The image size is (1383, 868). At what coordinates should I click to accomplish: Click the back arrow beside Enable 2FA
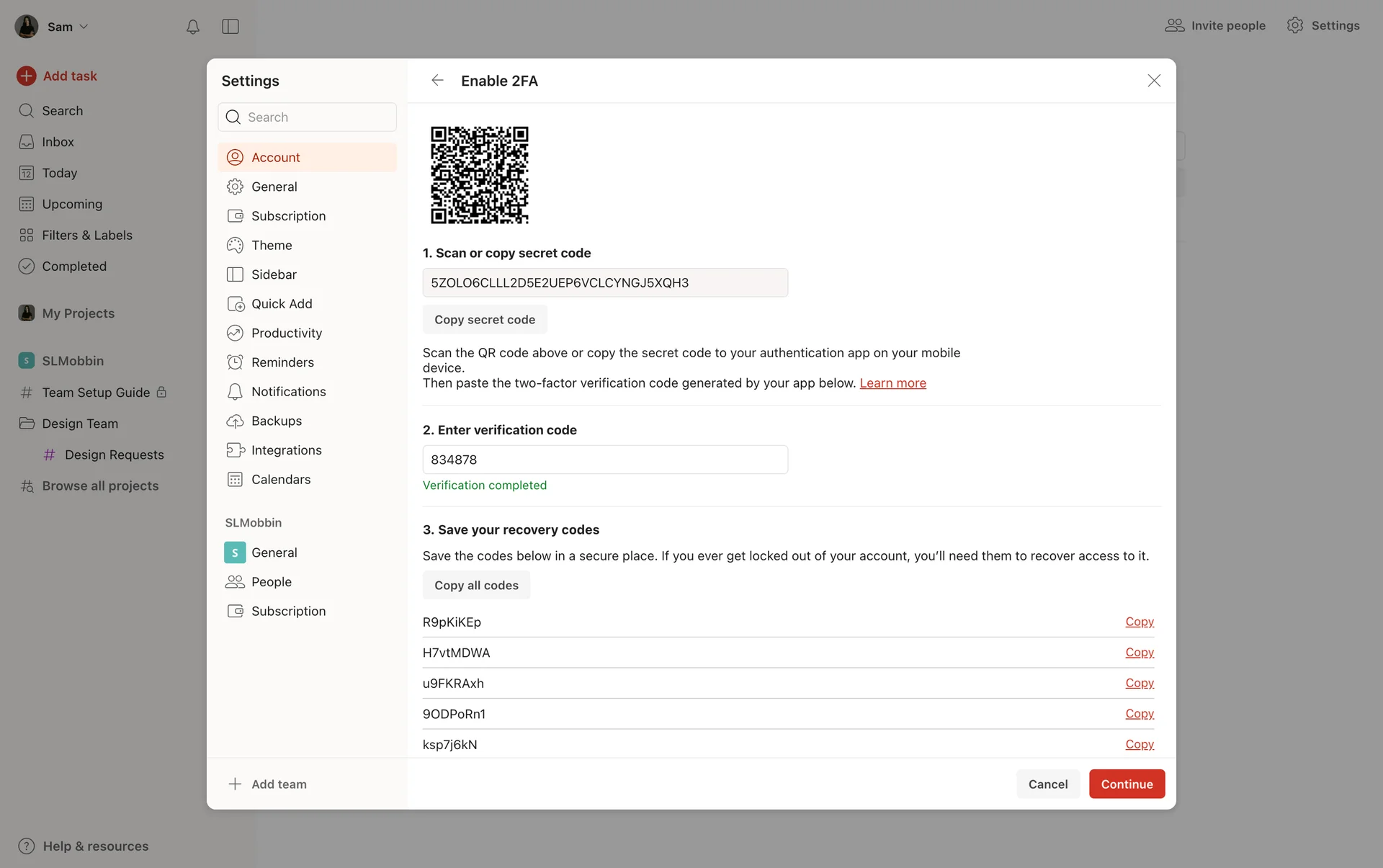[437, 81]
